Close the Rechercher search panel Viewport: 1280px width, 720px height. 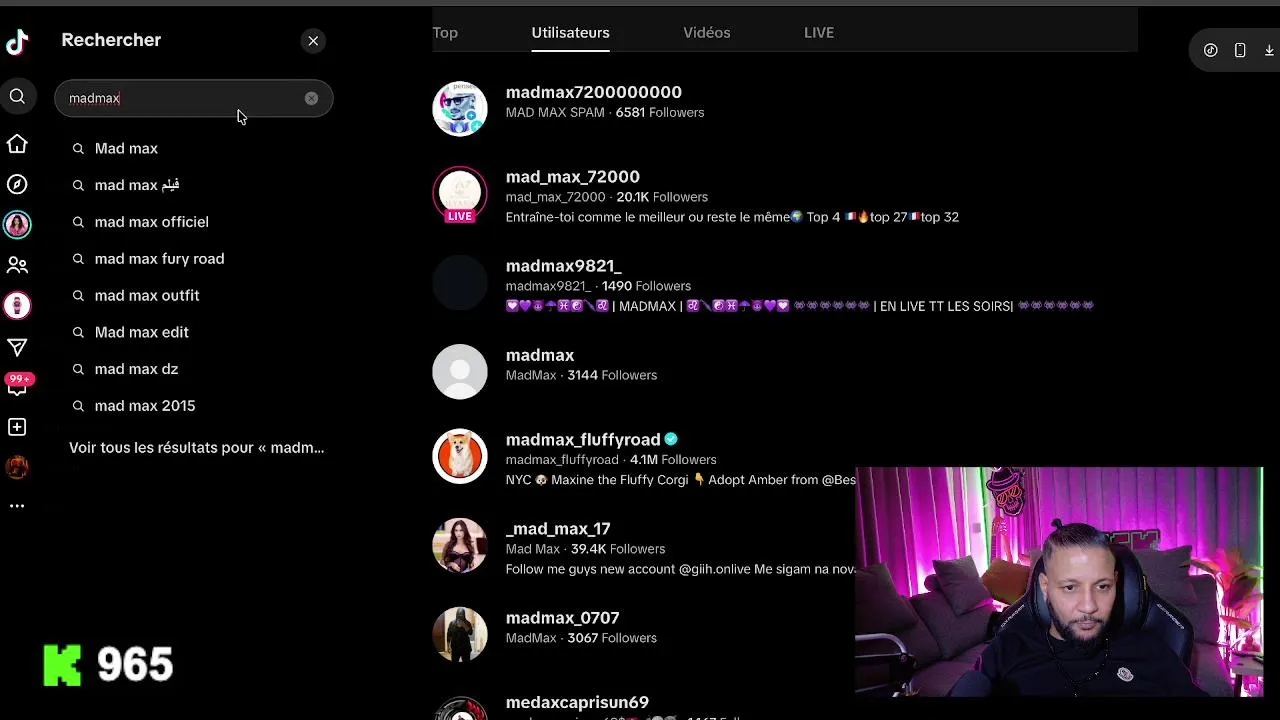(x=313, y=41)
